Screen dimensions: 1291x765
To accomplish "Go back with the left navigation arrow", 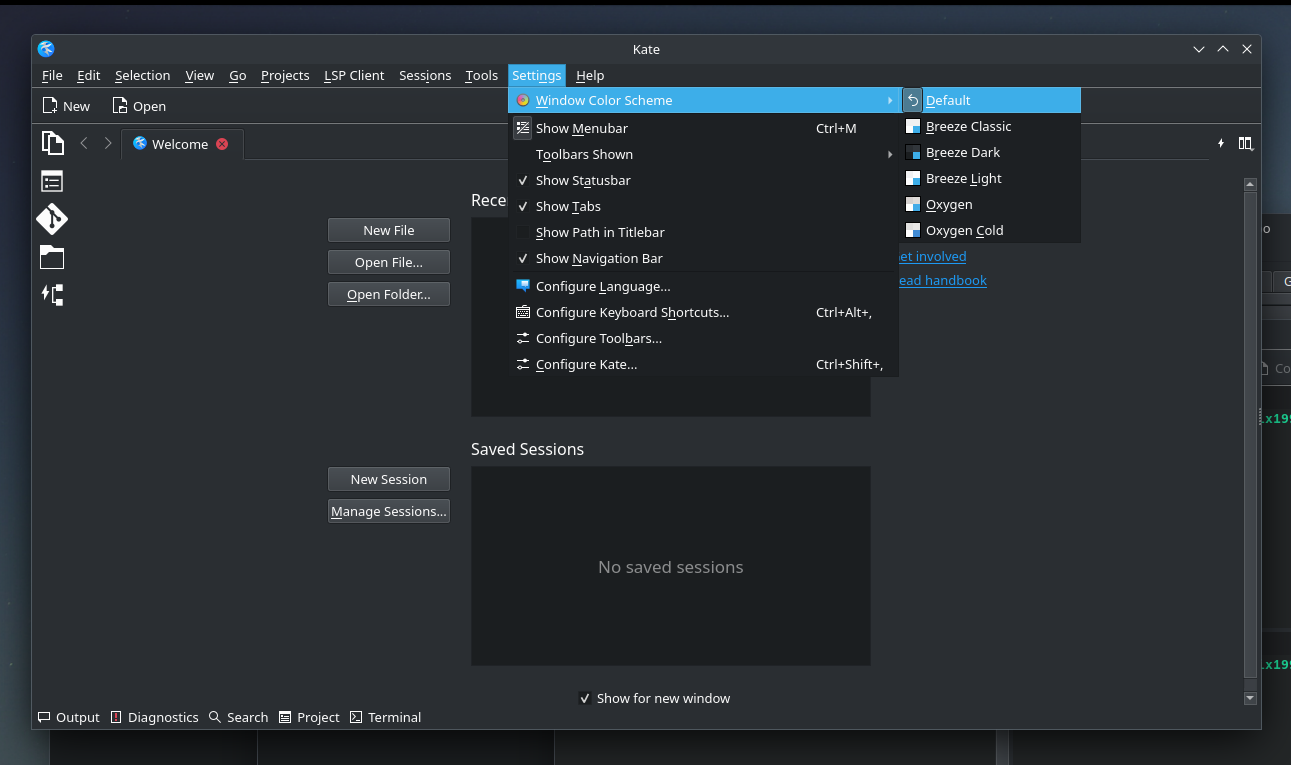I will click(x=84, y=144).
